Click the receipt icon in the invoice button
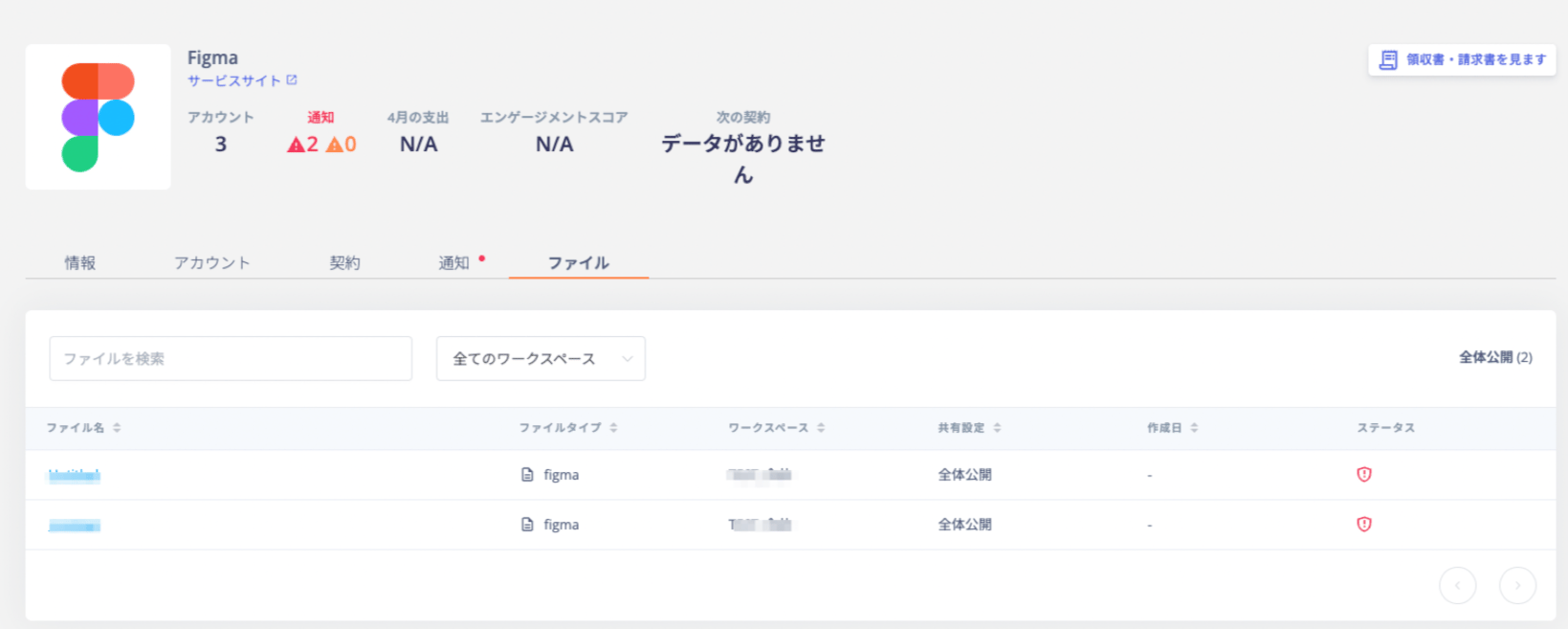 [x=1388, y=60]
